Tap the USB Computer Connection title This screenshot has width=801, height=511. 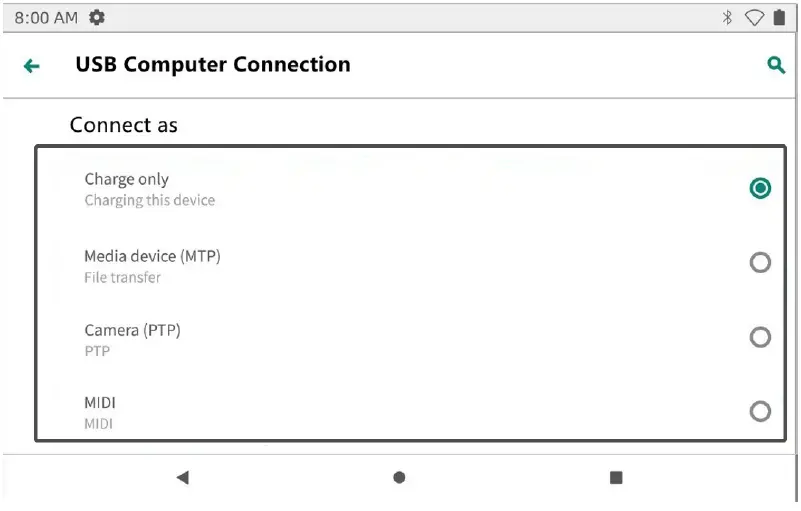(x=213, y=65)
